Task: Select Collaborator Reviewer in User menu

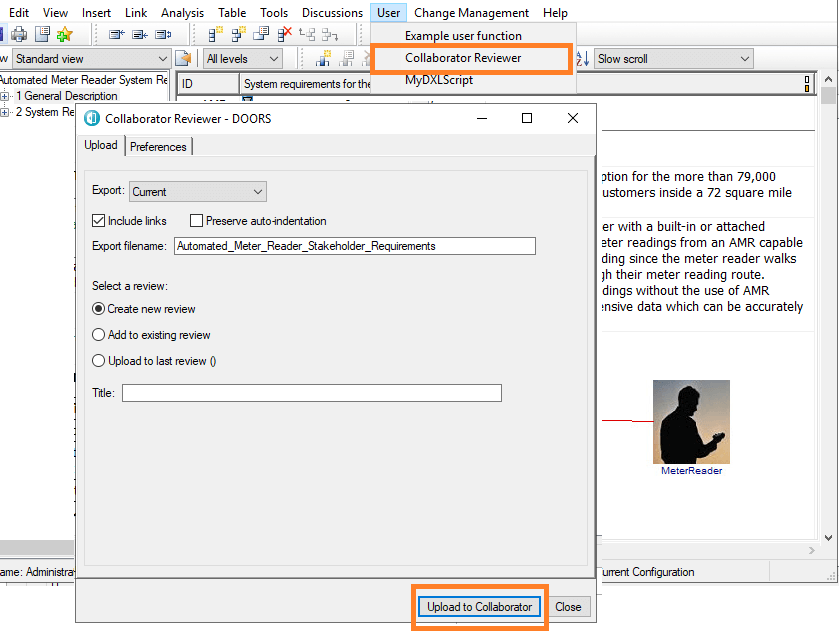Action: [x=463, y=58]
